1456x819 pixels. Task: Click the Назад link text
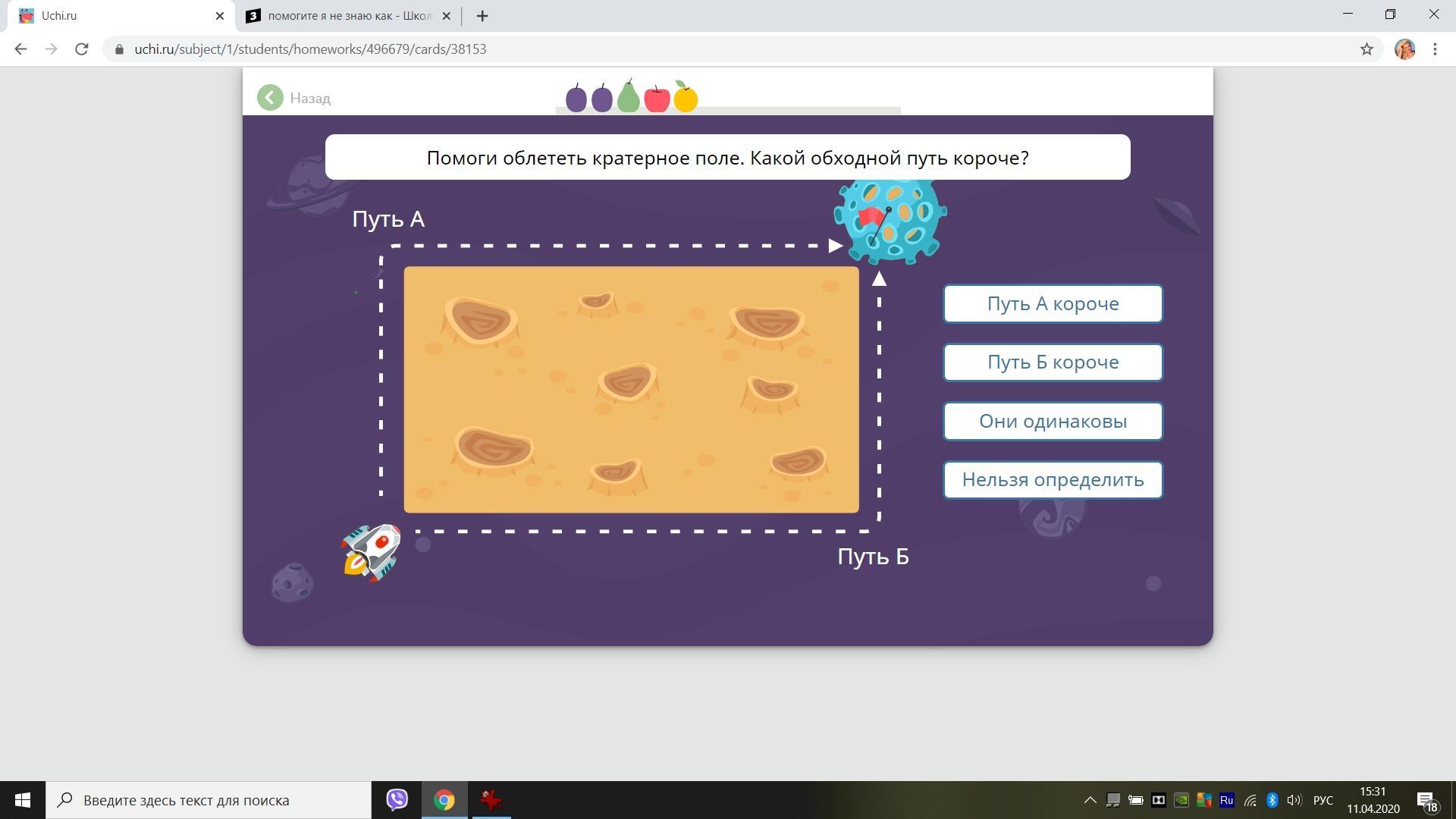(310, 98)
